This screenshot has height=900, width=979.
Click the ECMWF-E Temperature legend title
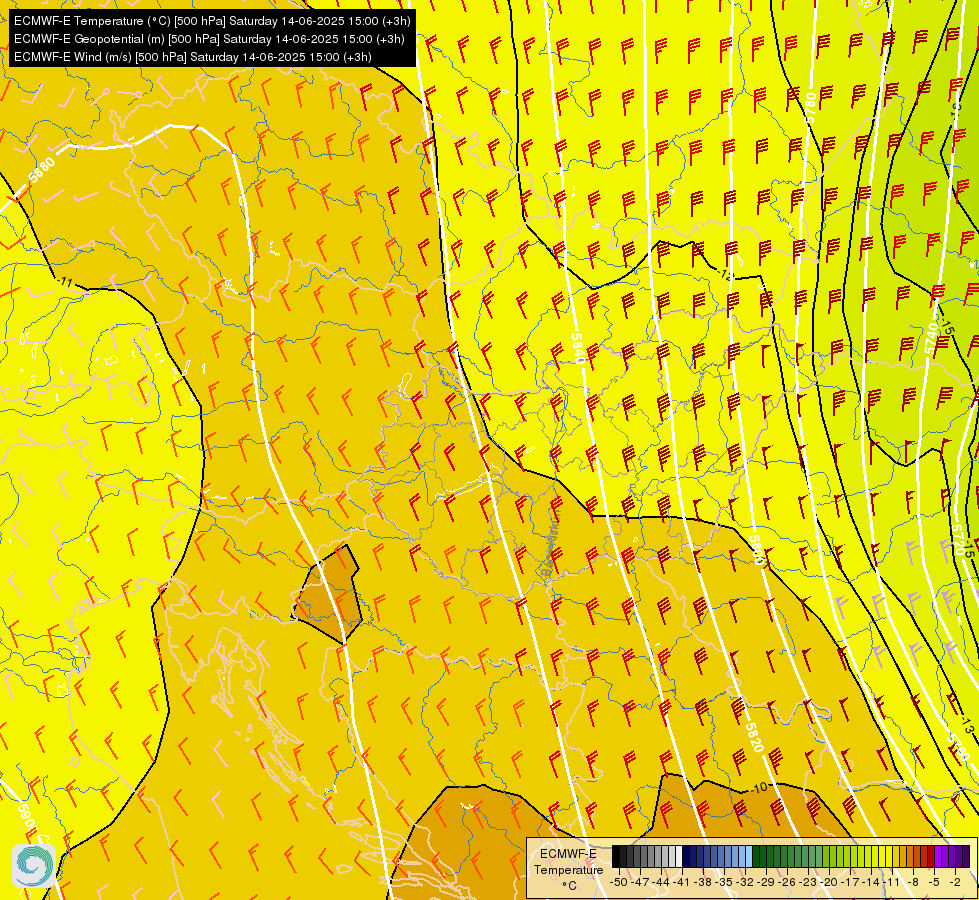[568, 861]
